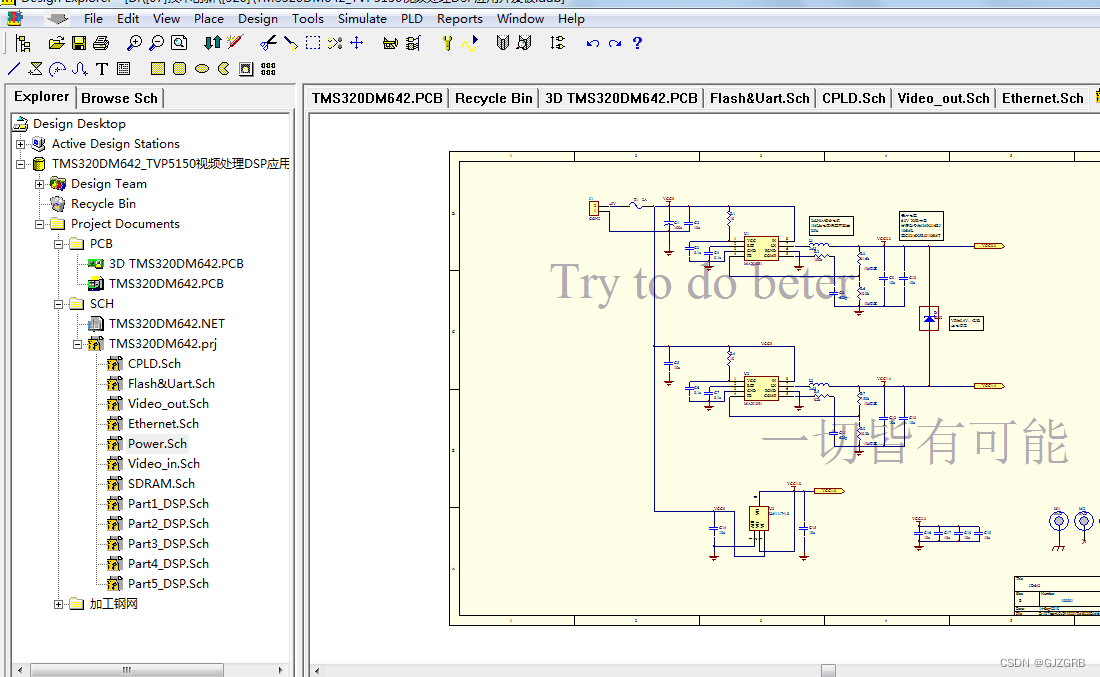Collapse the TMS320DM642.prj tree node
Screen dimensions: 1100x677
pyautogui.click(x=77, y=343)
